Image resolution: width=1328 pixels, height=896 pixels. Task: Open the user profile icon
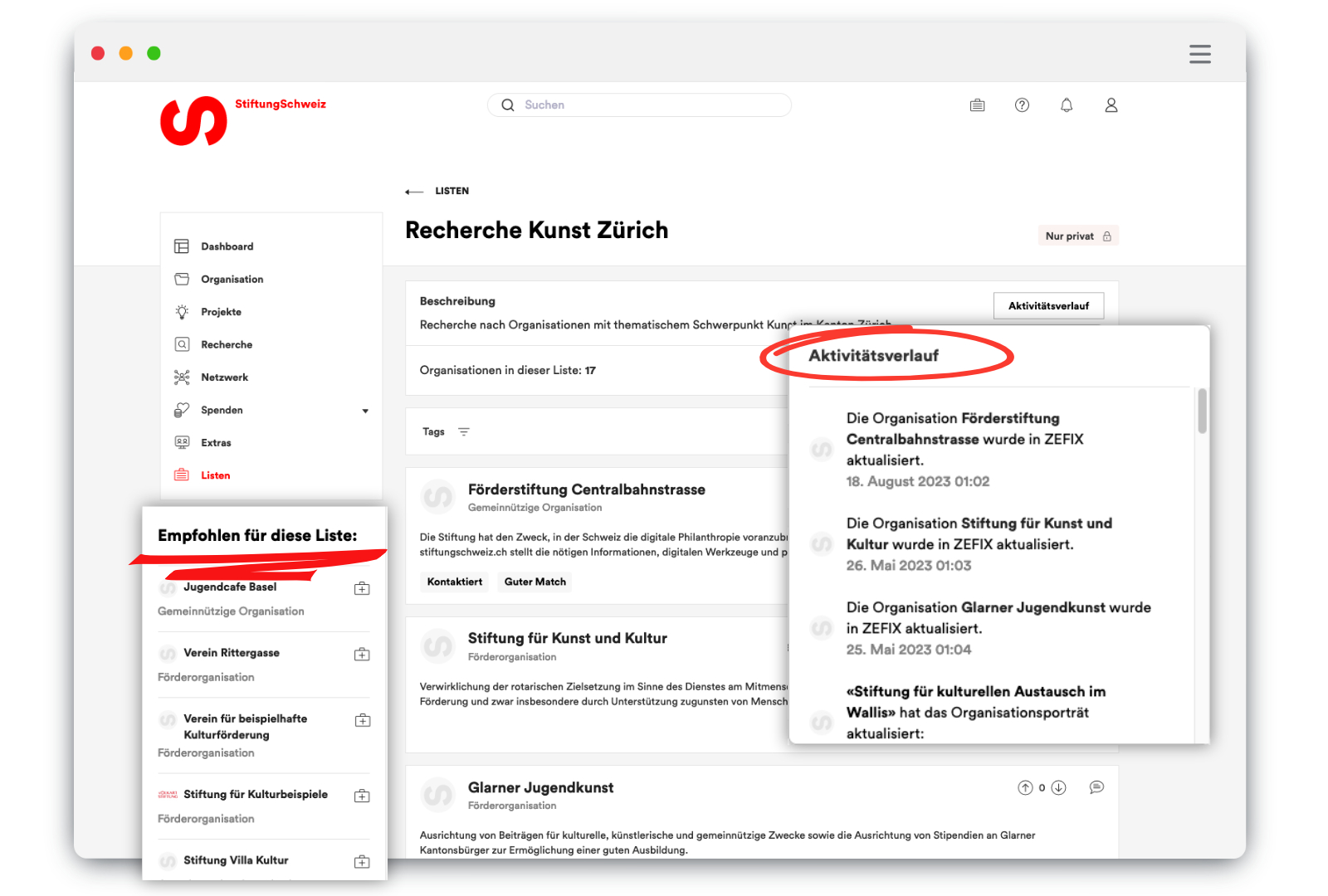pyautogui.click(x=1111, y=105)
